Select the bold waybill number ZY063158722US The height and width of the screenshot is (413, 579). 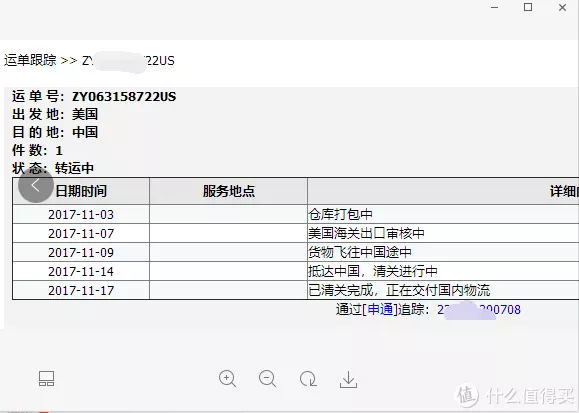pyautogui.click(x=124, y=97)
